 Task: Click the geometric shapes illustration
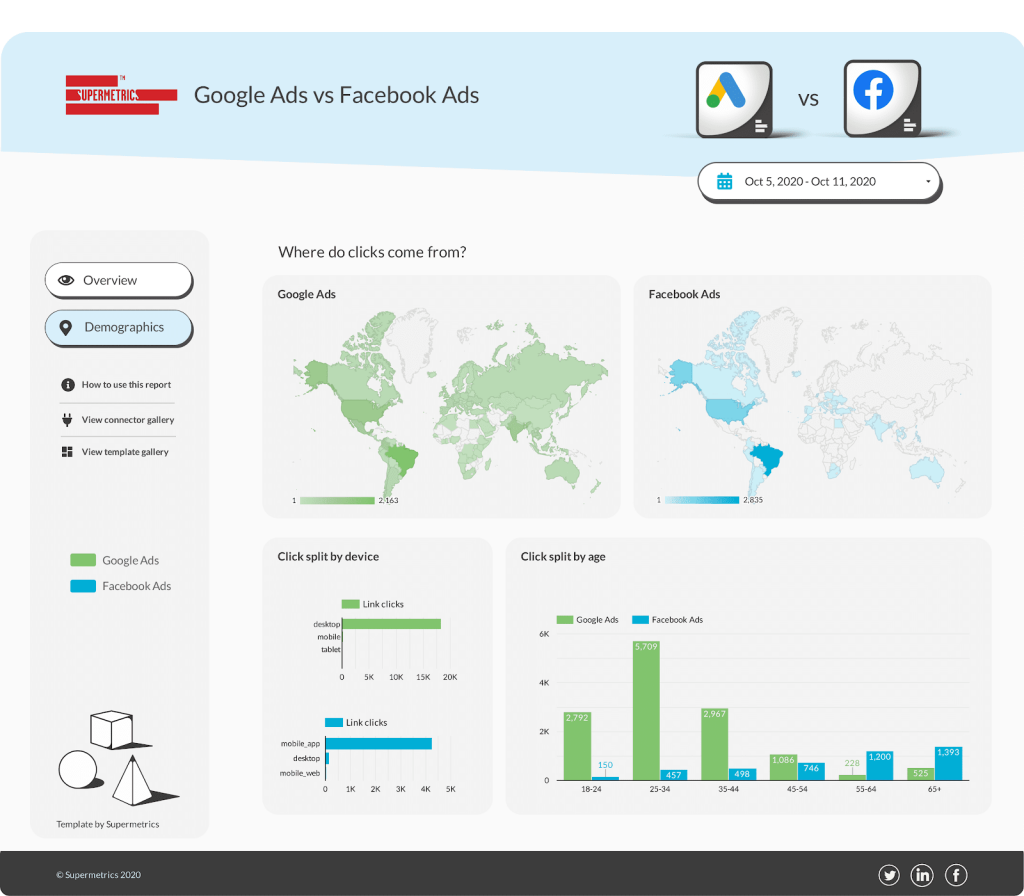click(x=118, y=758)
